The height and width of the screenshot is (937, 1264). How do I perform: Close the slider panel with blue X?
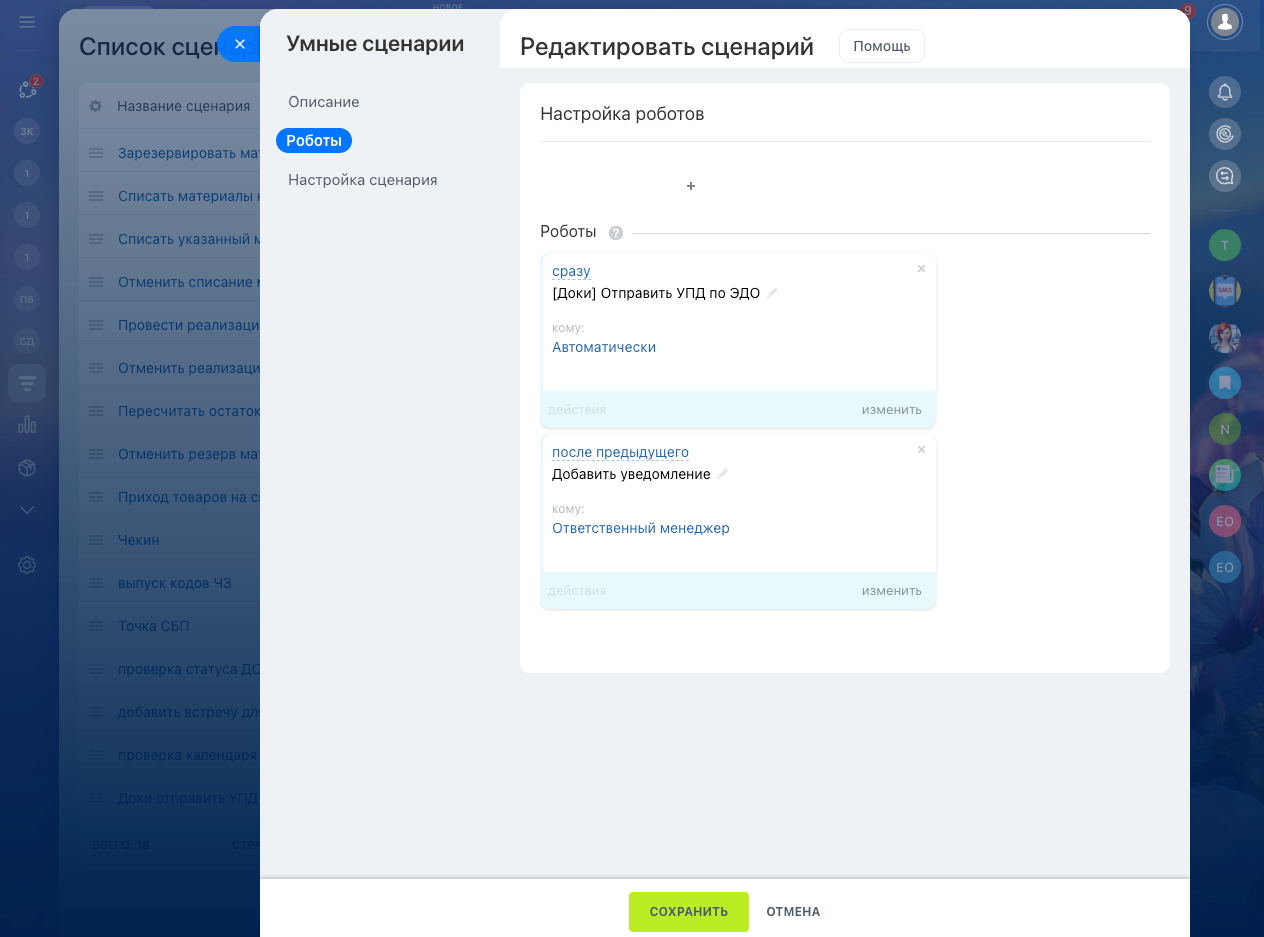pyautogui.click(x=239, y=44)
